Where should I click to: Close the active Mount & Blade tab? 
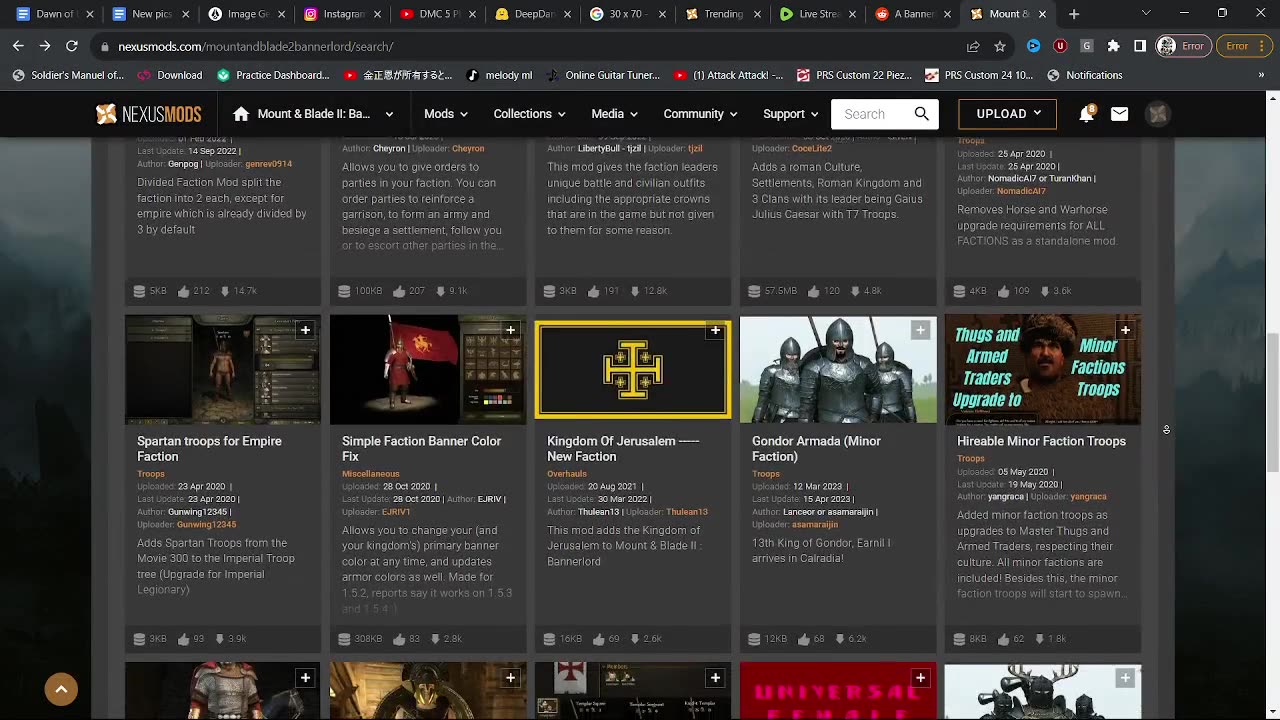coord(1043,14)
